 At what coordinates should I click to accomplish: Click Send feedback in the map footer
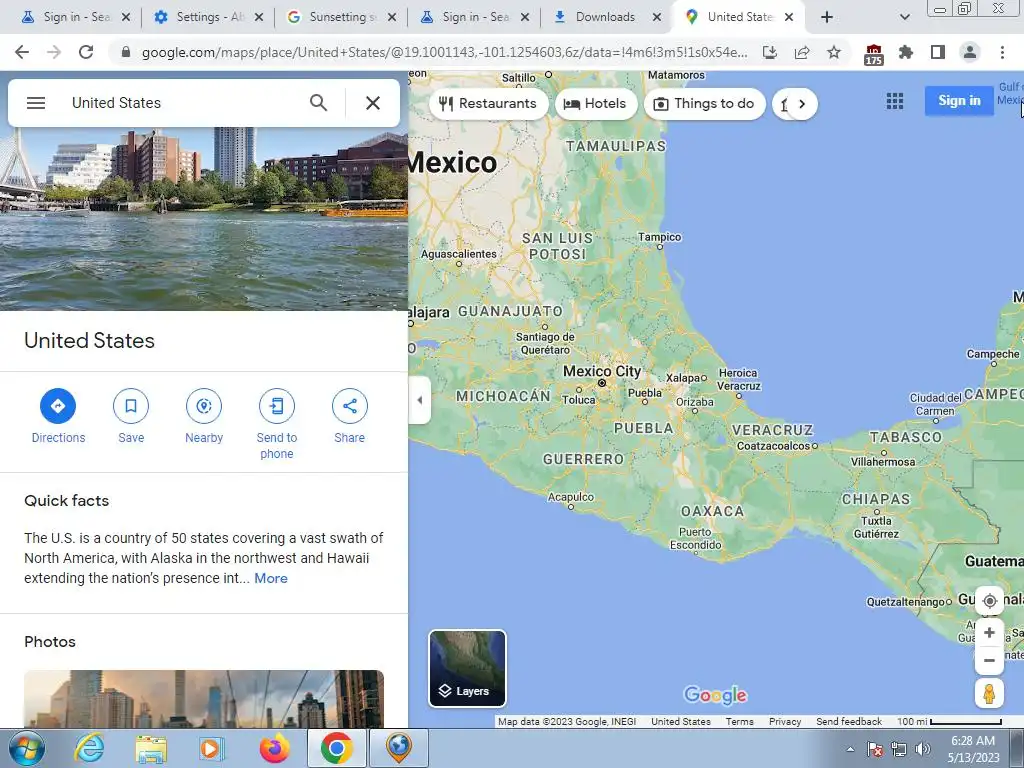(x=849, y=722)
